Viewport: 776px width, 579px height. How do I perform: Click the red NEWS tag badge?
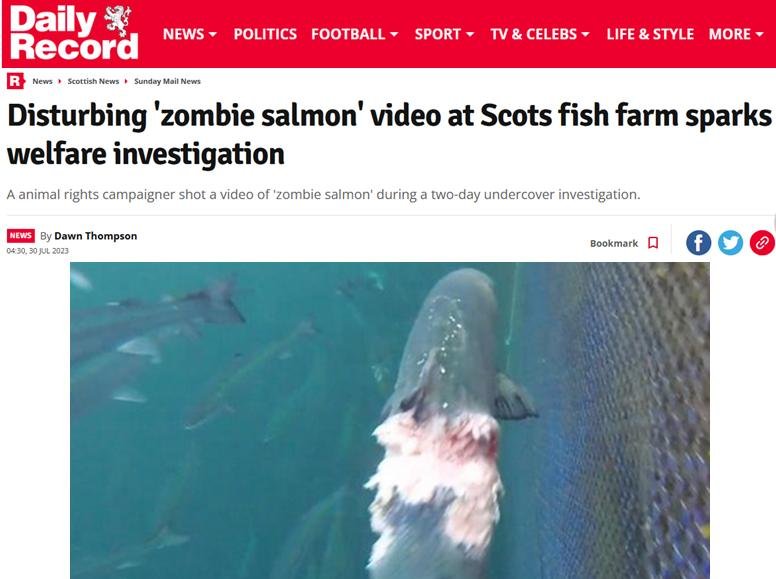[x=20, y=236]
